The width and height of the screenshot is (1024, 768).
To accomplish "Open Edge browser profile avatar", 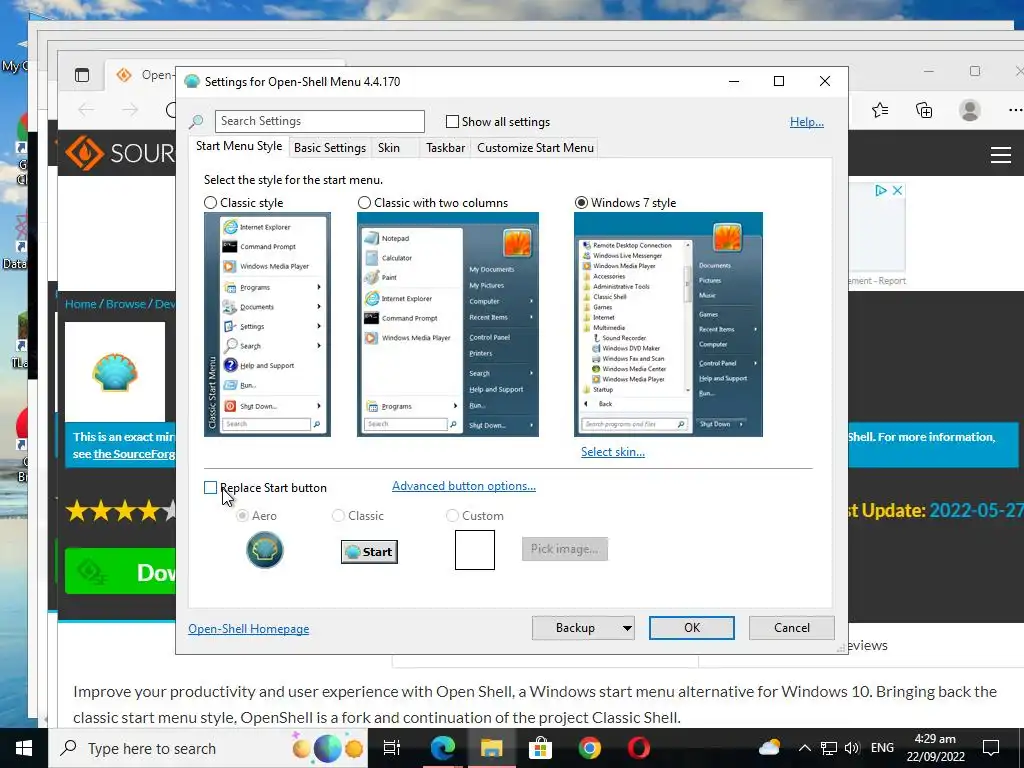I will point(970,110).
